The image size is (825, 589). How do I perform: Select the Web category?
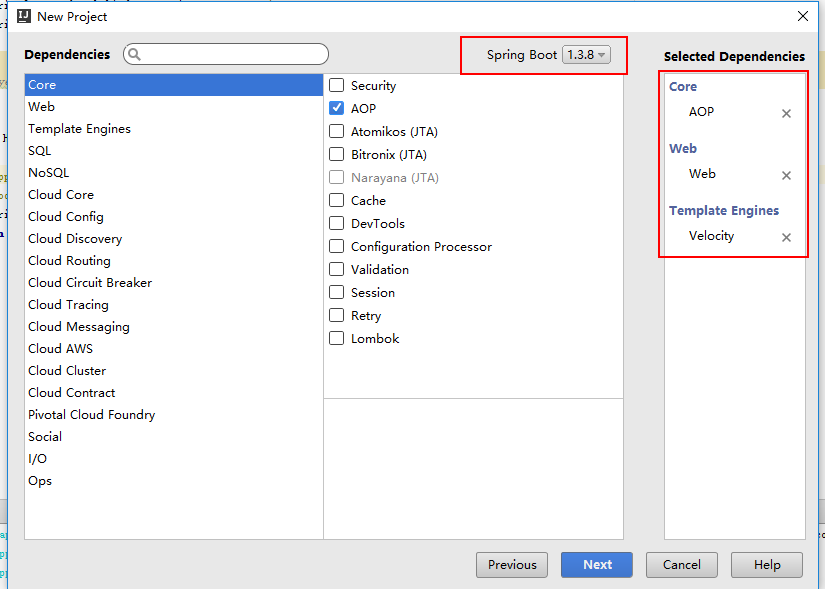tap(174, 107)
